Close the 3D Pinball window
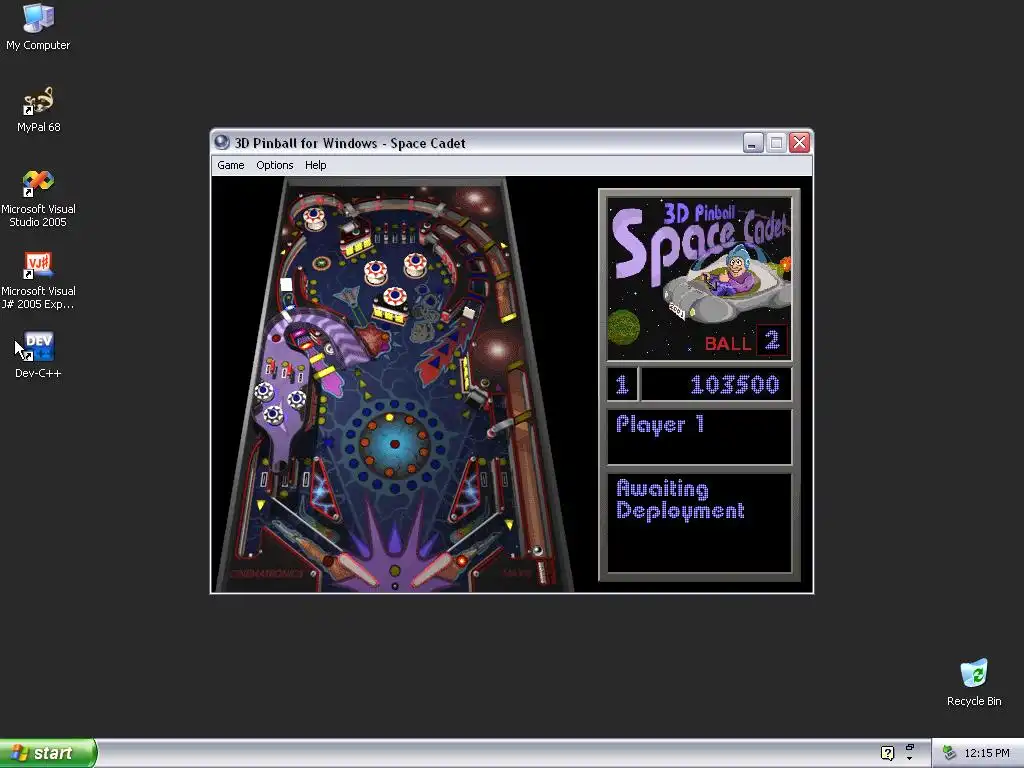The height and width of the screenshot is (768, 1024). tap(799, 142)
